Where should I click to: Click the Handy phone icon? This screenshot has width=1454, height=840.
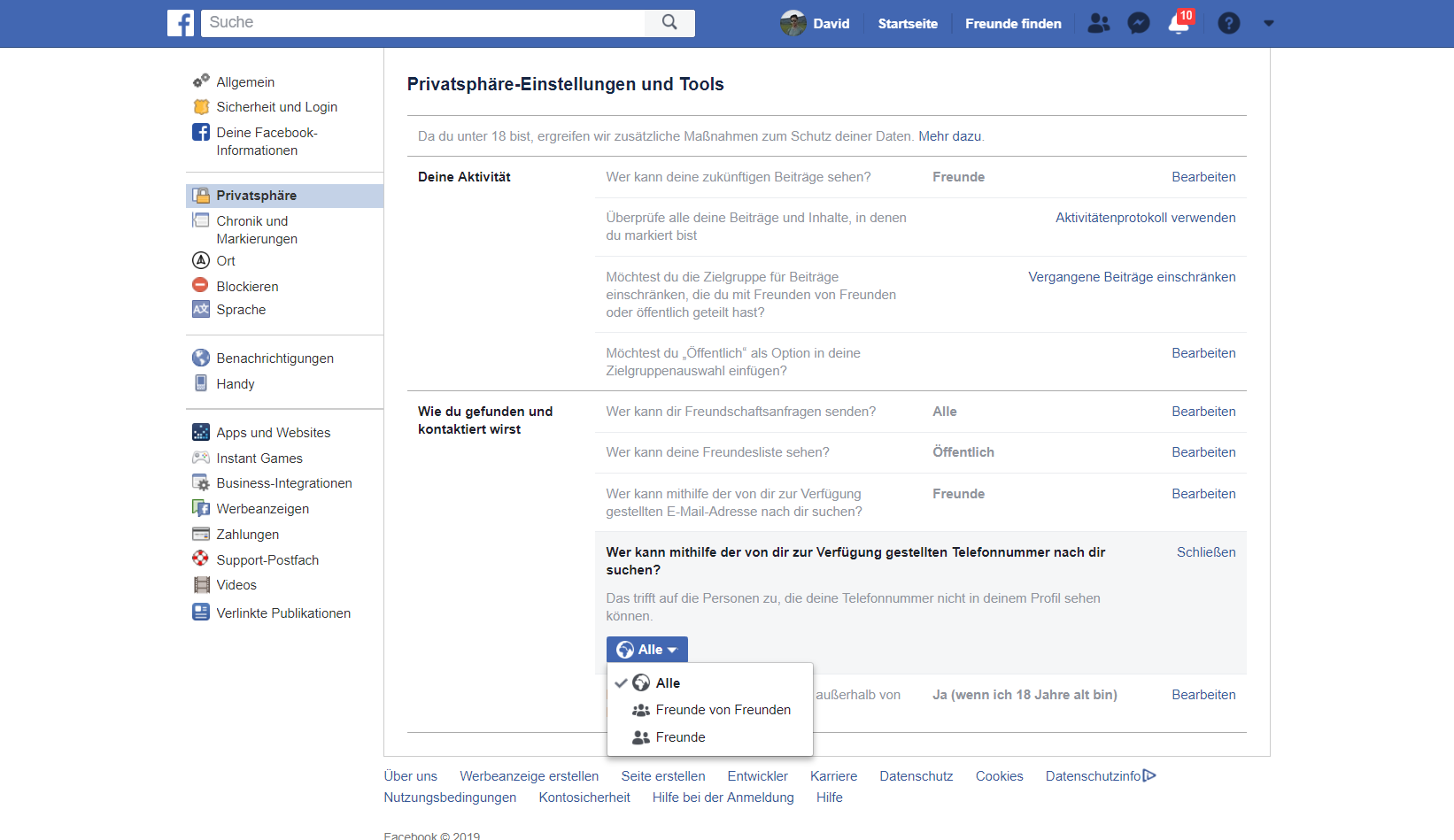tap(201, 383)
